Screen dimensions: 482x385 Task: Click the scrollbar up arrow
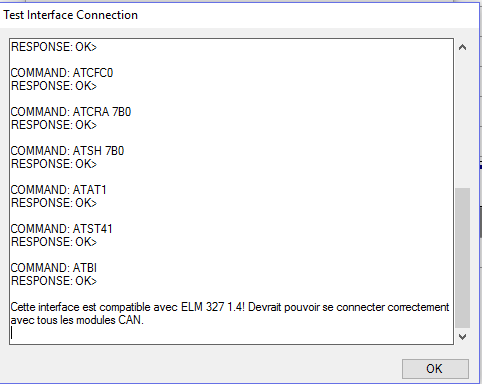[462, 48]
